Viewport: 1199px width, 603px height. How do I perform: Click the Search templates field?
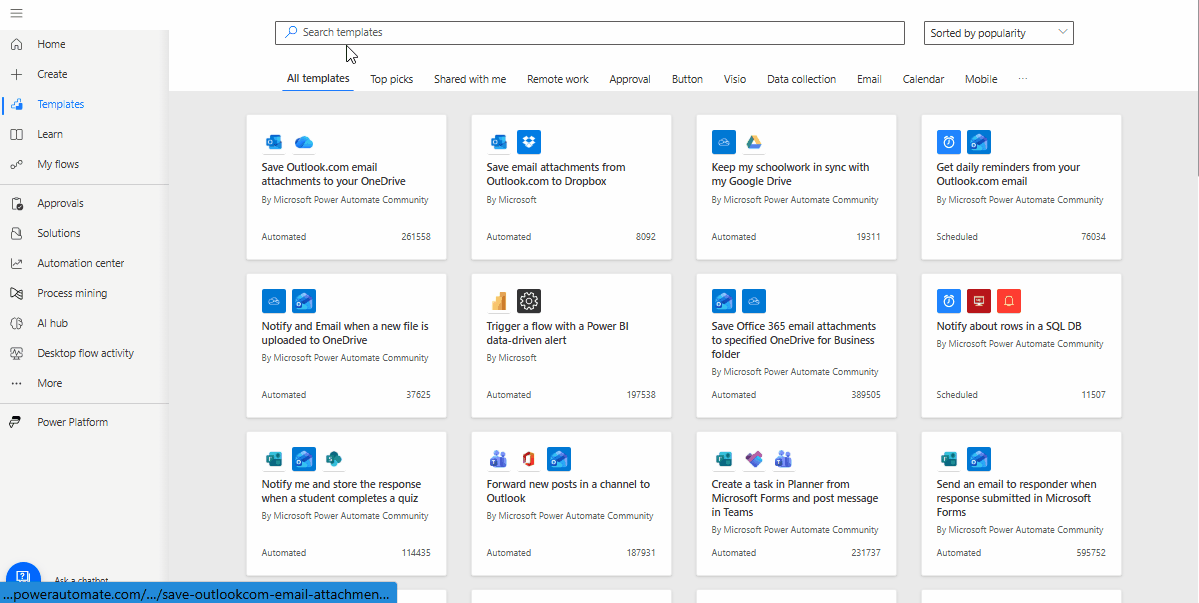(590, 33)
